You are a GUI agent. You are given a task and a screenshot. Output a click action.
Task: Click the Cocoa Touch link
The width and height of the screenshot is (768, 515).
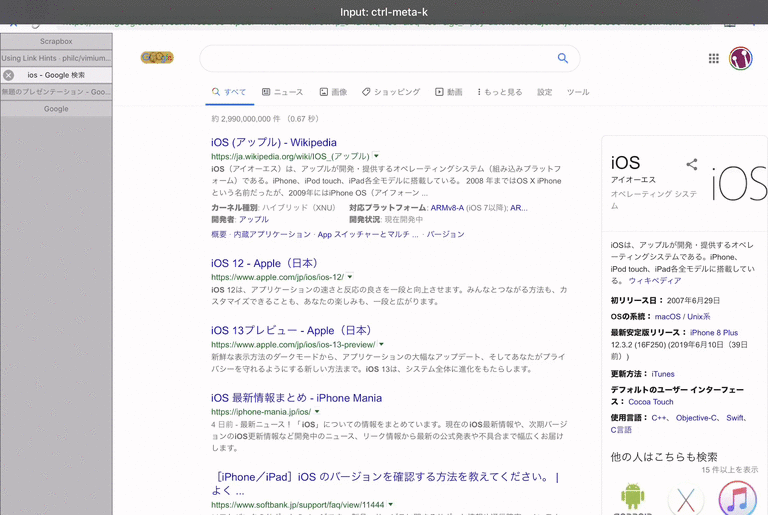pyautogui.click(x=651, y=402)
